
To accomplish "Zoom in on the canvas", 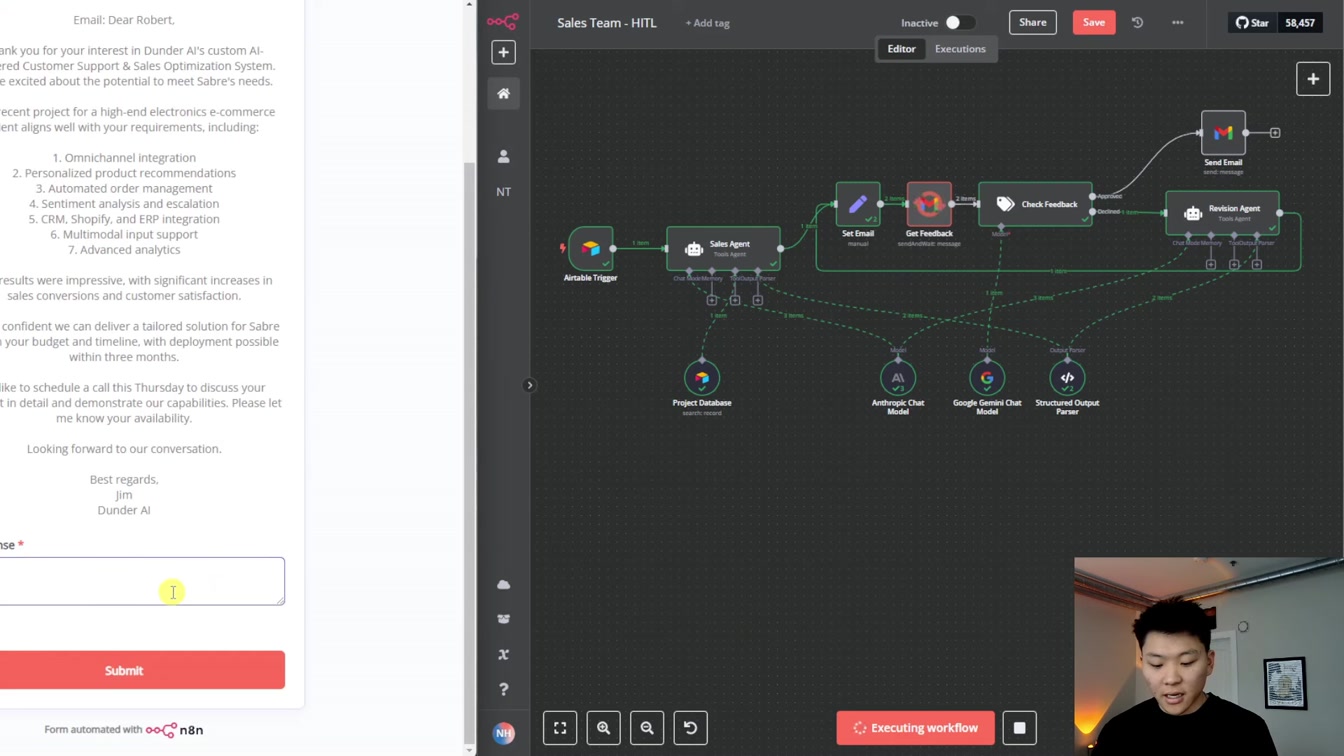I will coord(603,728).
